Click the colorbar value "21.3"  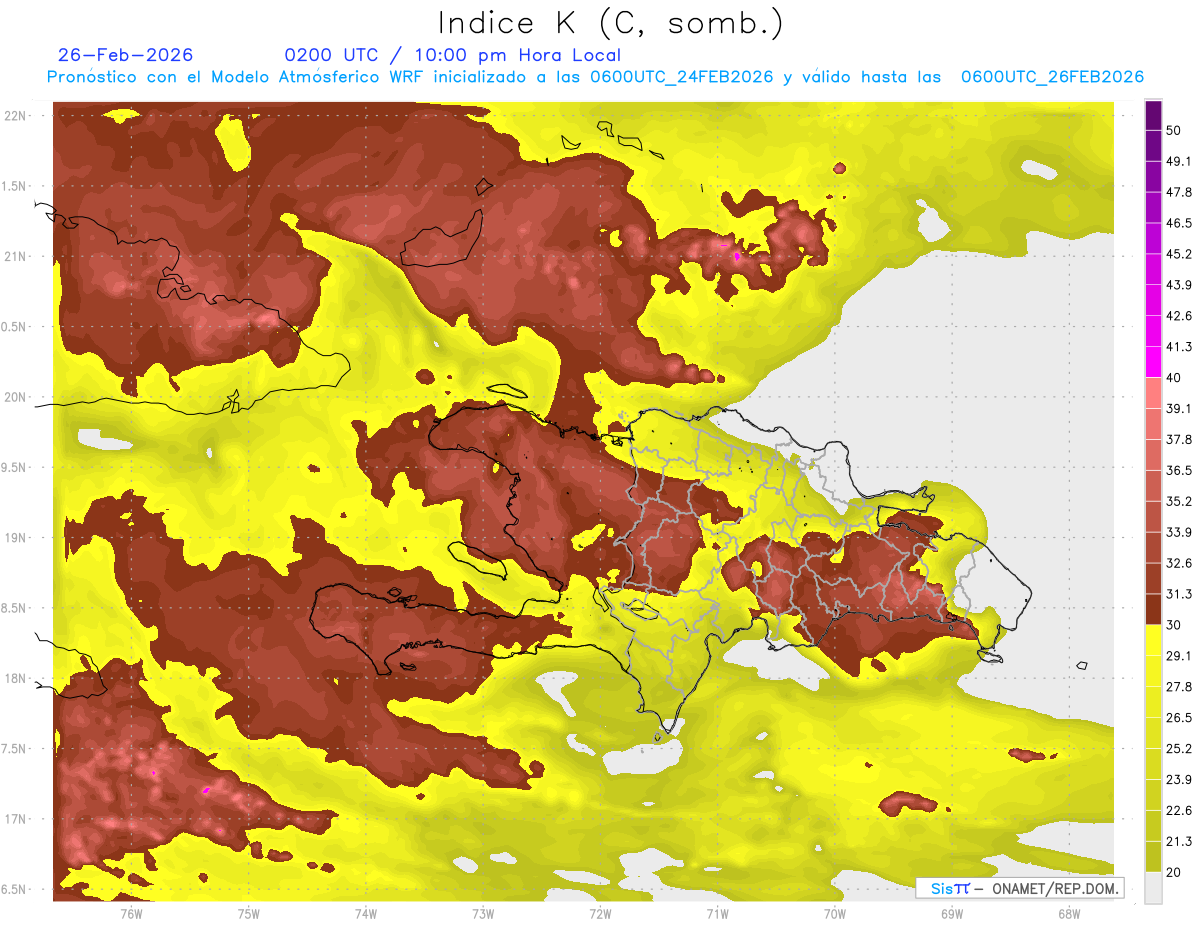coord(1179,842)
